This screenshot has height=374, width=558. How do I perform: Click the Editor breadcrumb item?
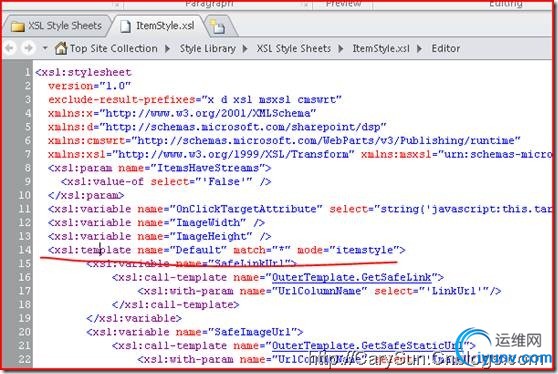coord(446,48)
